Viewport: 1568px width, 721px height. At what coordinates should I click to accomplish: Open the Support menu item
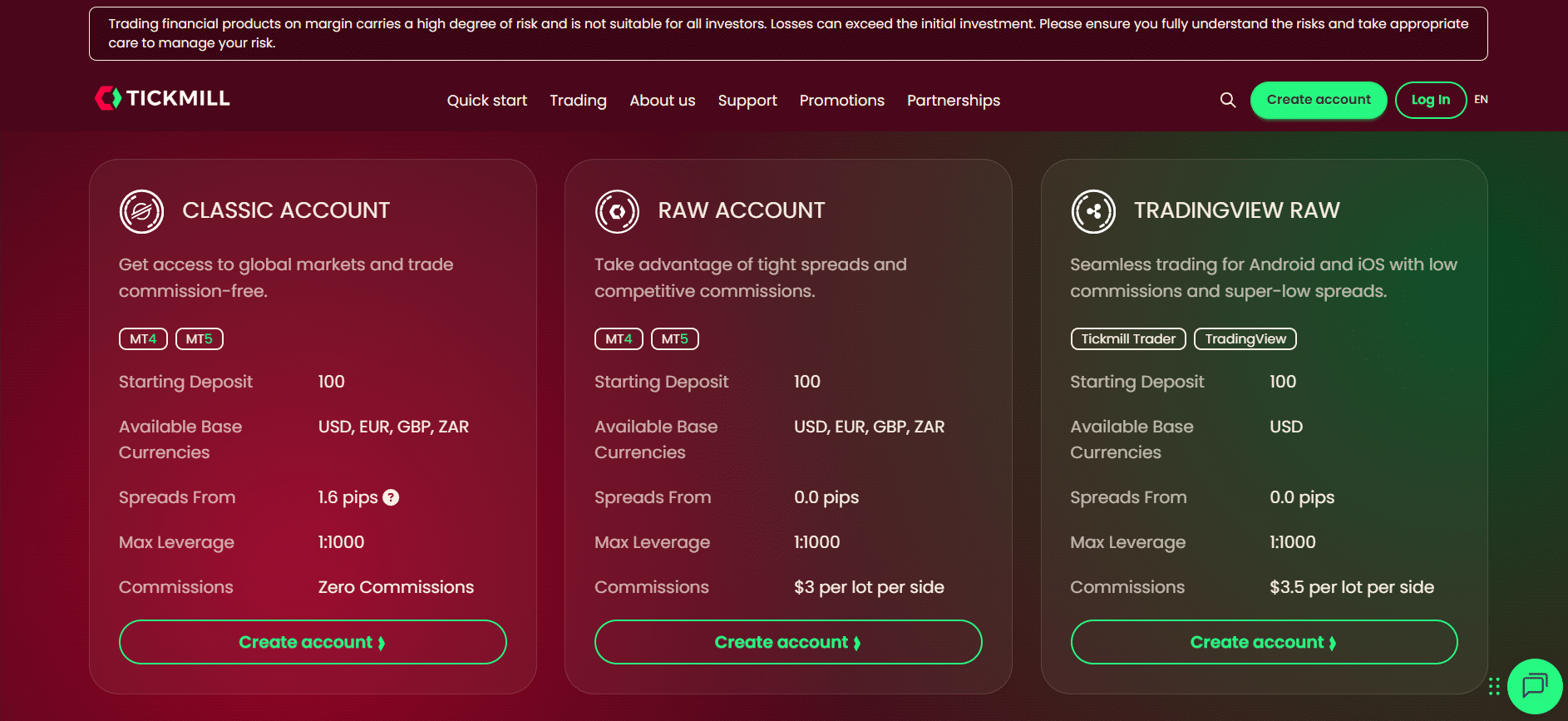[x=747, y=101]
